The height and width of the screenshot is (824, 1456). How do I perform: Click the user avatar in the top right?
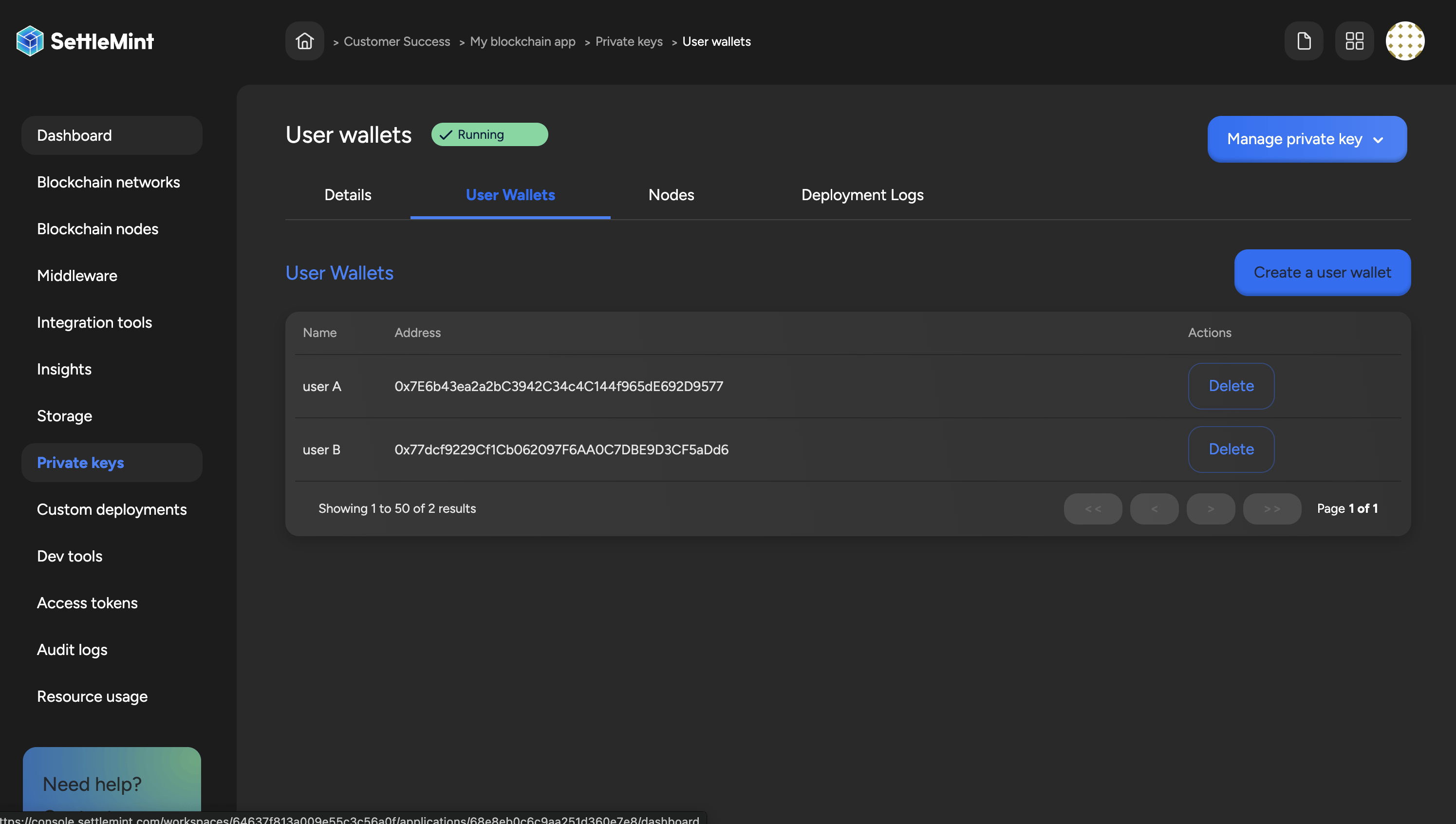click(x=1406, y=40)
